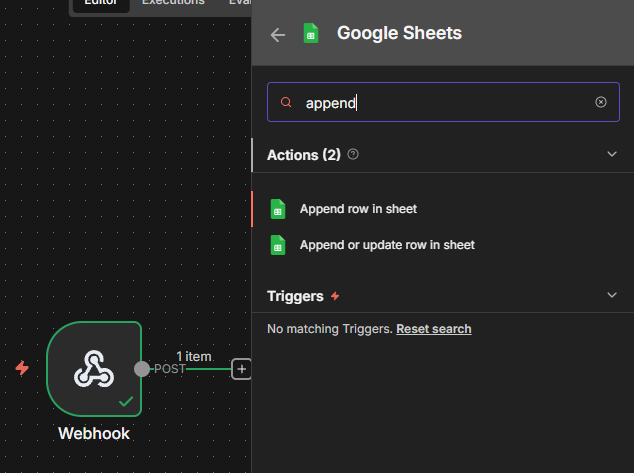The image size is (634, 473).
Task: Click the Reset search link
Action: tap(433, 329)
